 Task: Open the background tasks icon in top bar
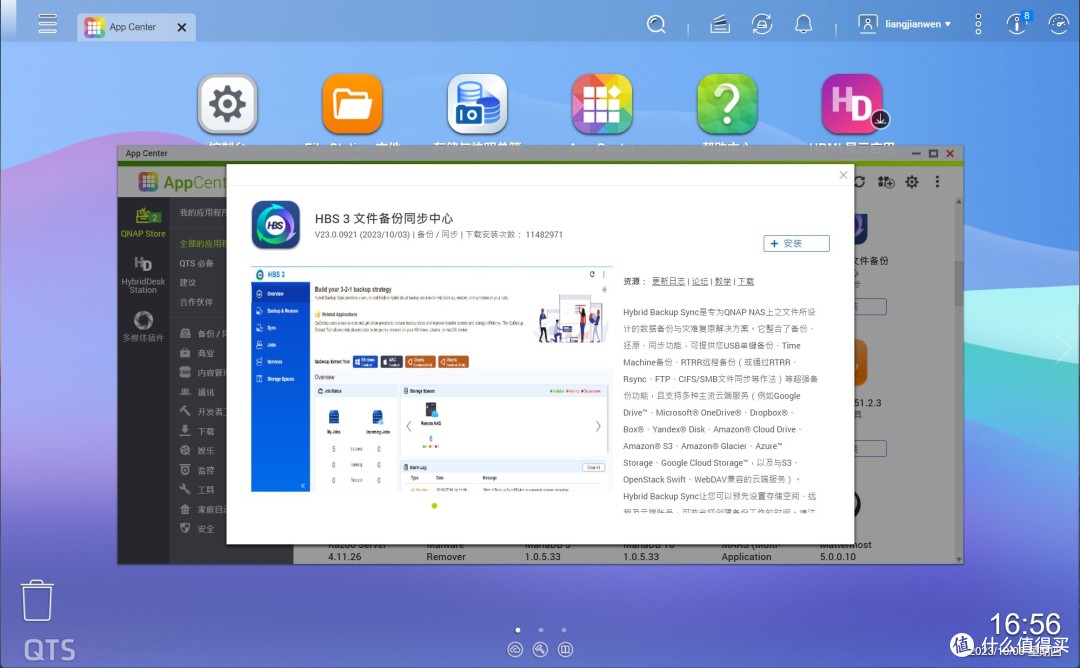(x=720, y=25)
